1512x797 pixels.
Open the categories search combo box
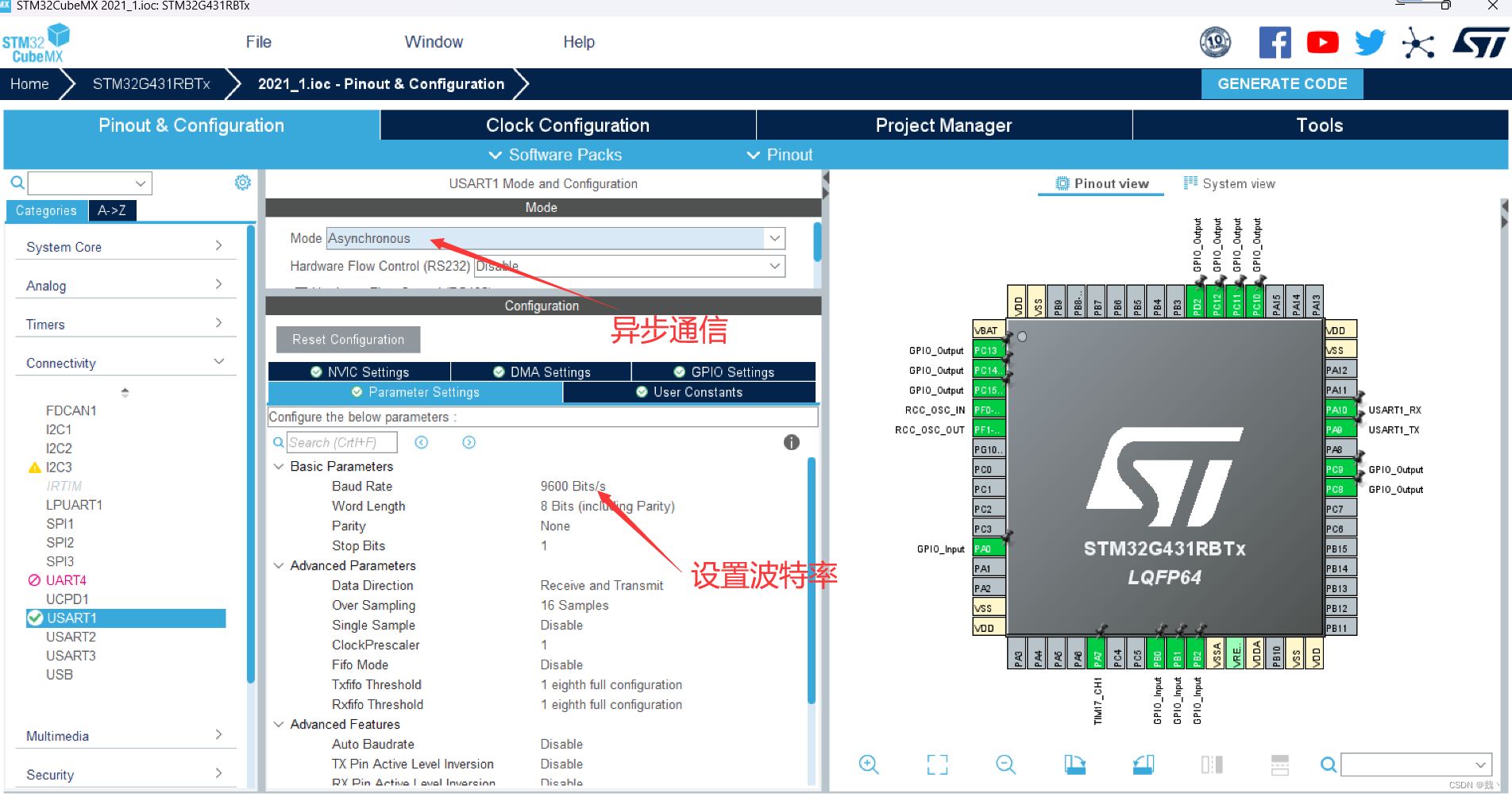(90, 183)
